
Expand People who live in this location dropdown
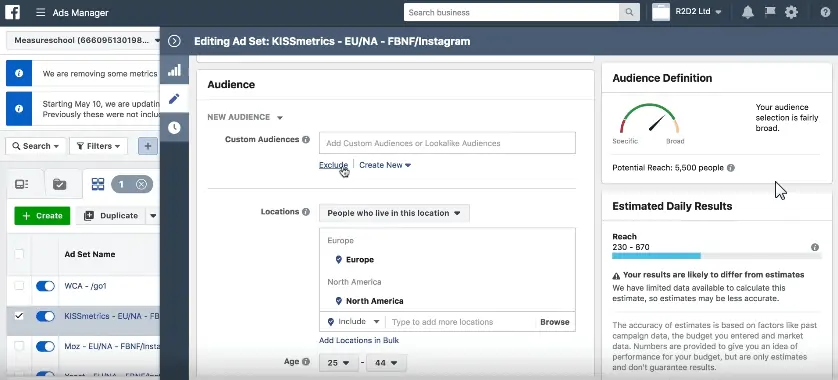(x=394, y=213)
